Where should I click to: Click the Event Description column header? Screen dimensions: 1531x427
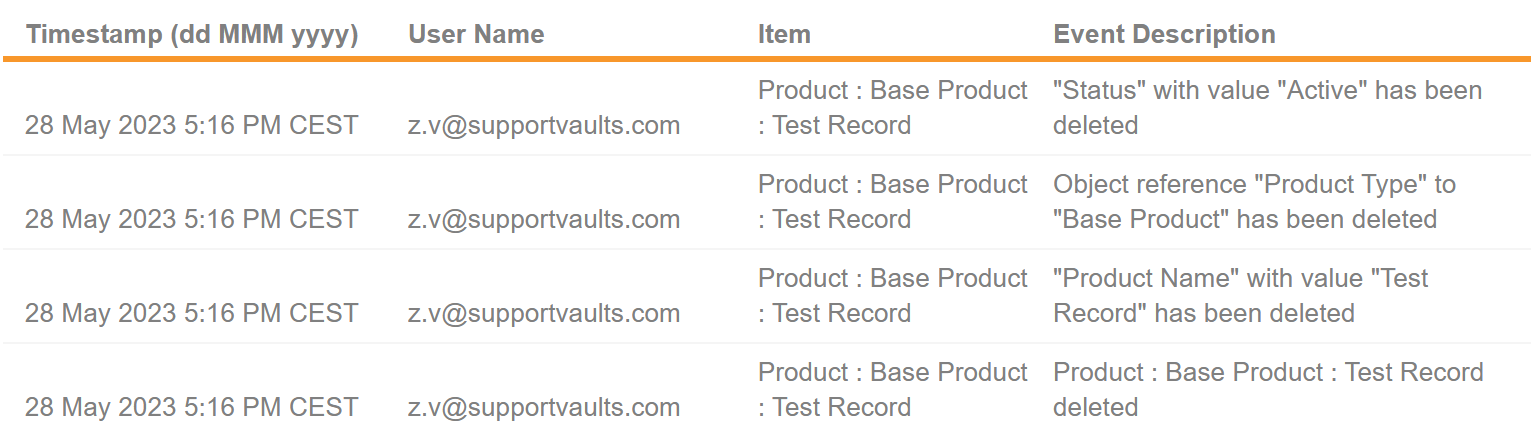click(1164, 35)
